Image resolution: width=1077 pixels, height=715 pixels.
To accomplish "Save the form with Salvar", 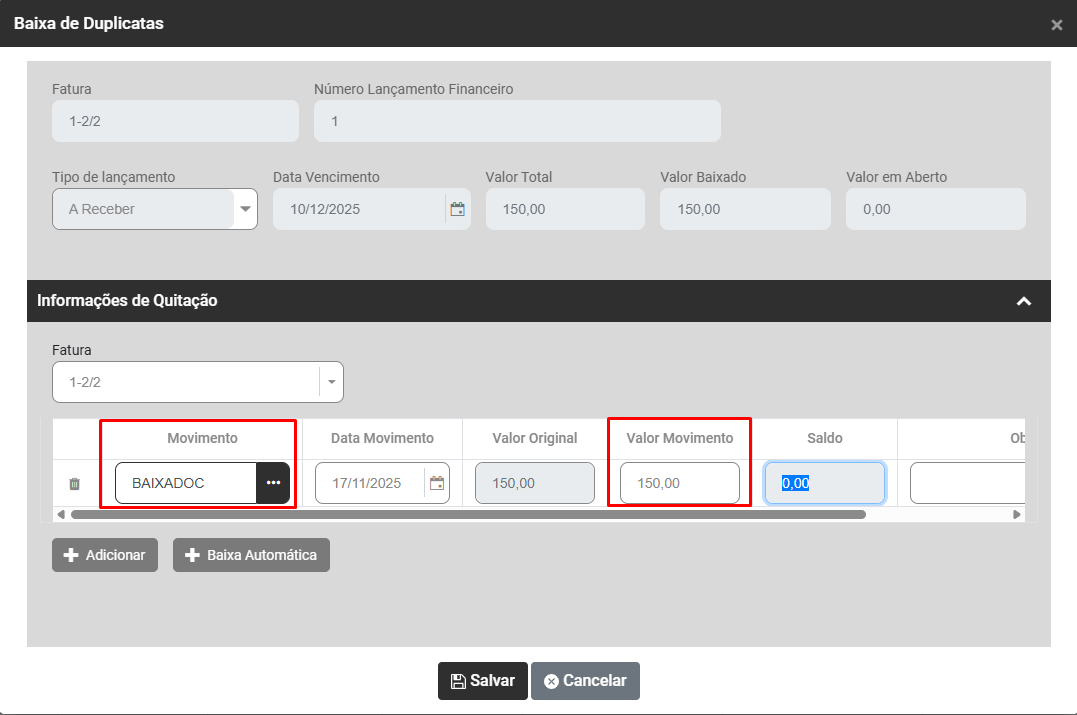I will [x=482, y=681].
